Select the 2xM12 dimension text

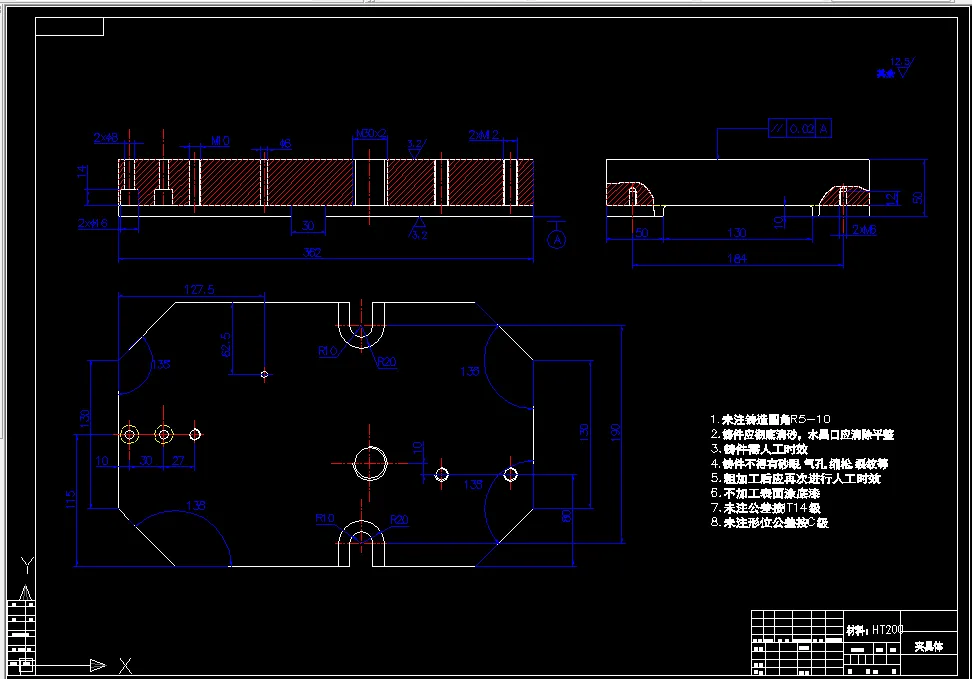coord(484,135)
